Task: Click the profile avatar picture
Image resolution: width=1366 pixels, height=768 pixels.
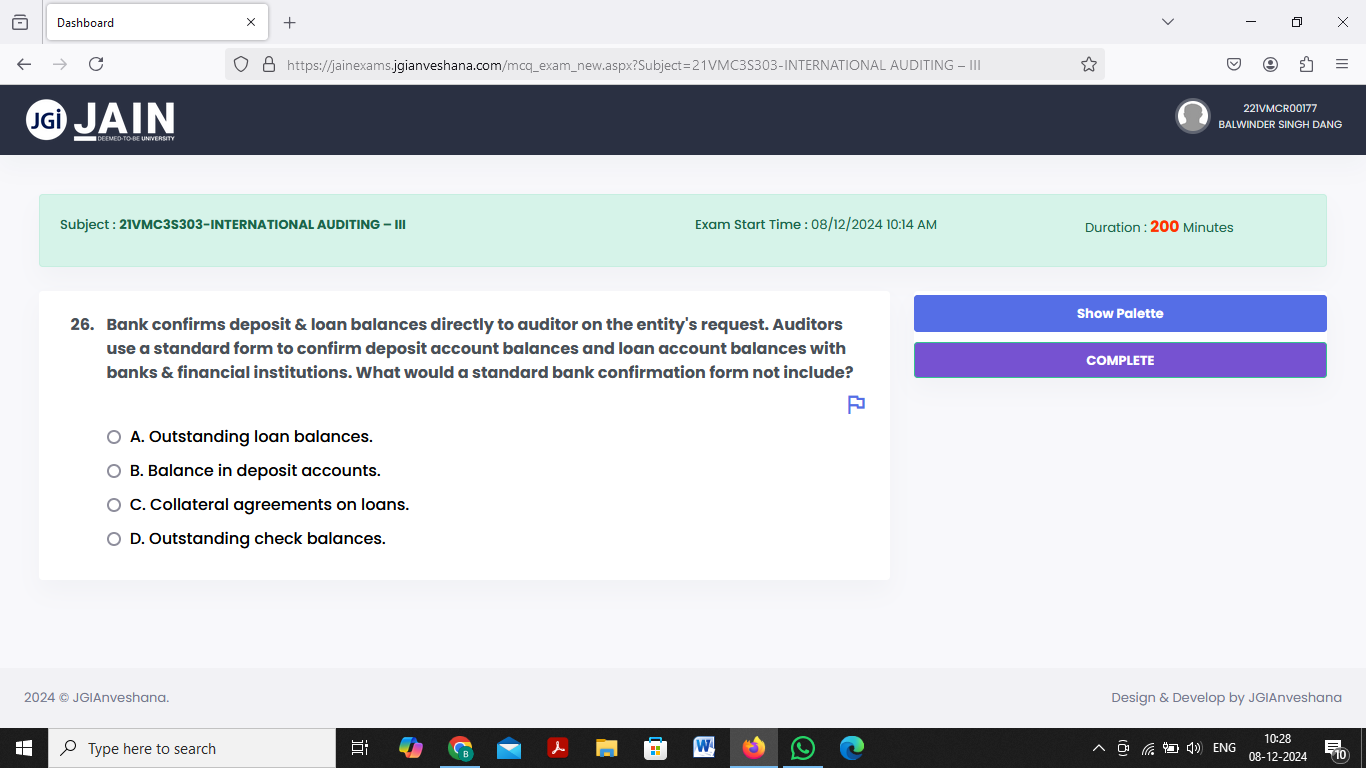Action: [1193, 116]
